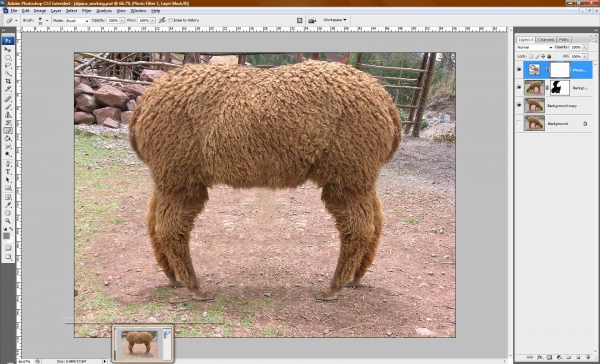Click the lock all icon in Layers panel
The image size is (600, 364).
[549, 56]
